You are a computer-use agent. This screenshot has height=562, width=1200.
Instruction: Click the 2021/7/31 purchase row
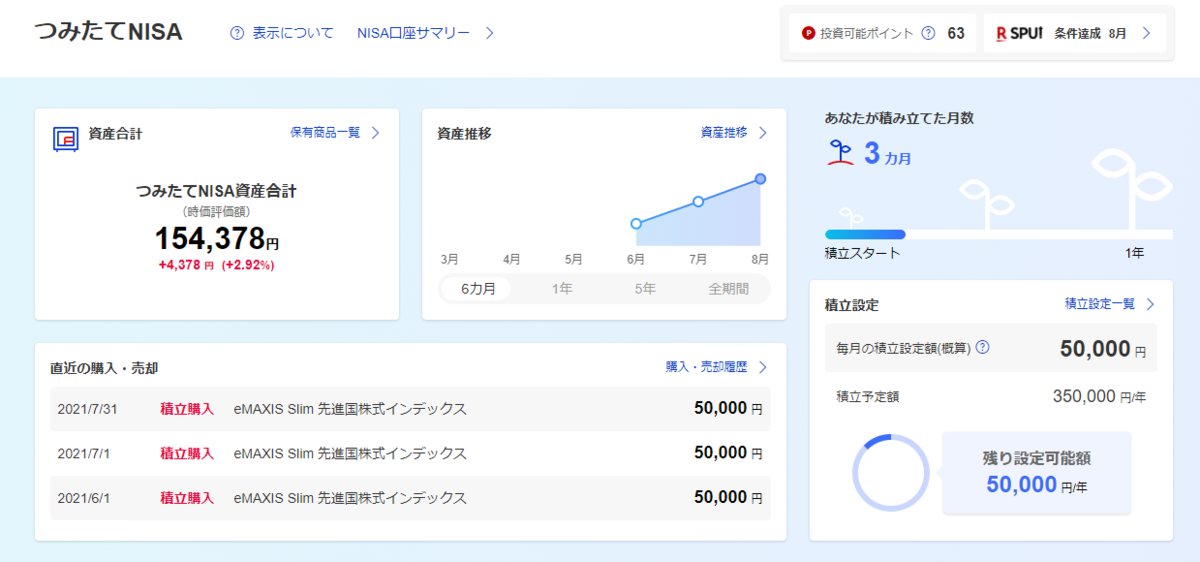tap(410, 409)
